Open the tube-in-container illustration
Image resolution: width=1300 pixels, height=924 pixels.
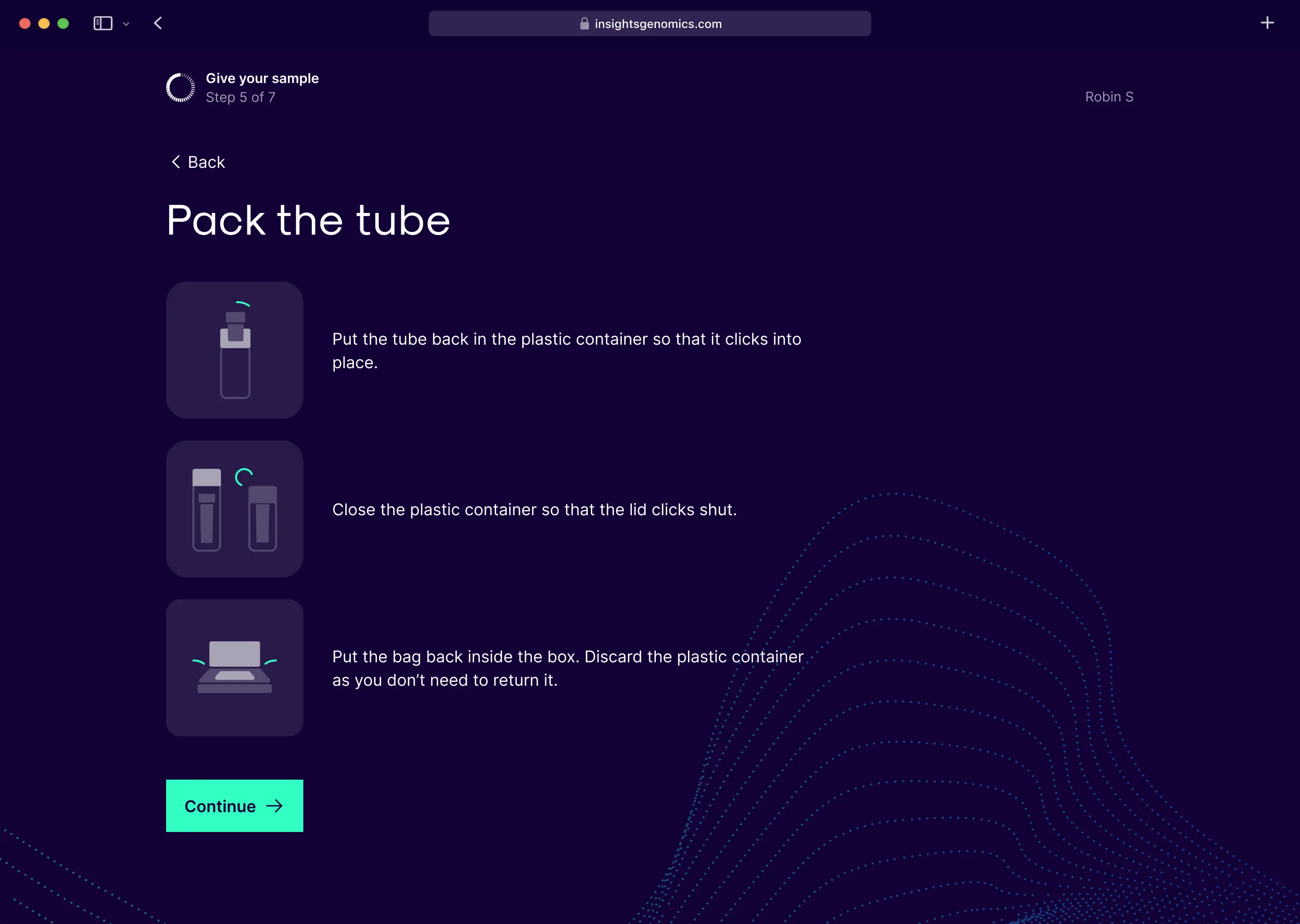coord(235,350)
